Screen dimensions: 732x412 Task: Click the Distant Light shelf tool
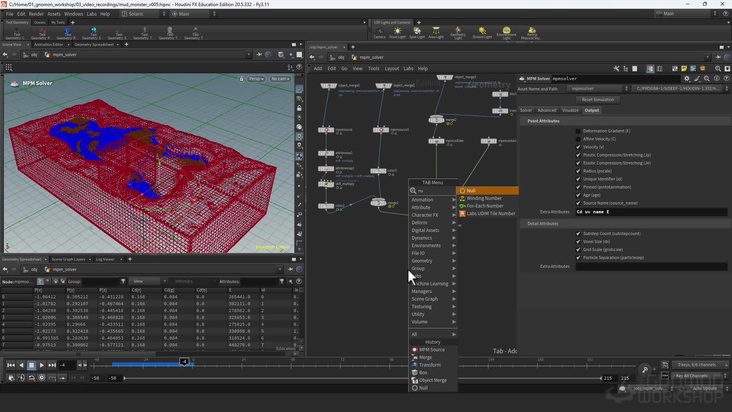[x=482, y=32]
